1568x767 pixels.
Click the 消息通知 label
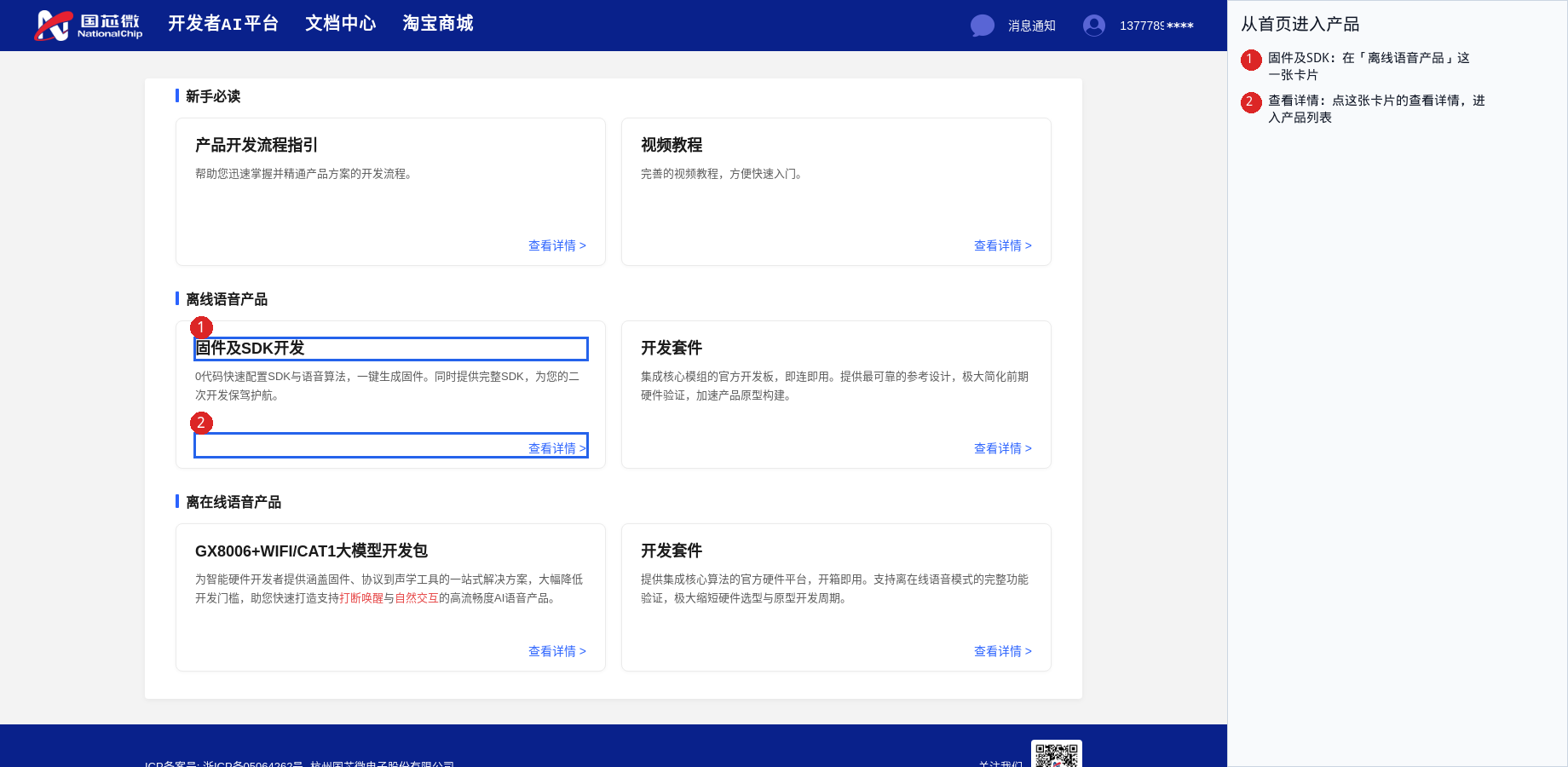pyautogui.click(x=1032, y=26)
